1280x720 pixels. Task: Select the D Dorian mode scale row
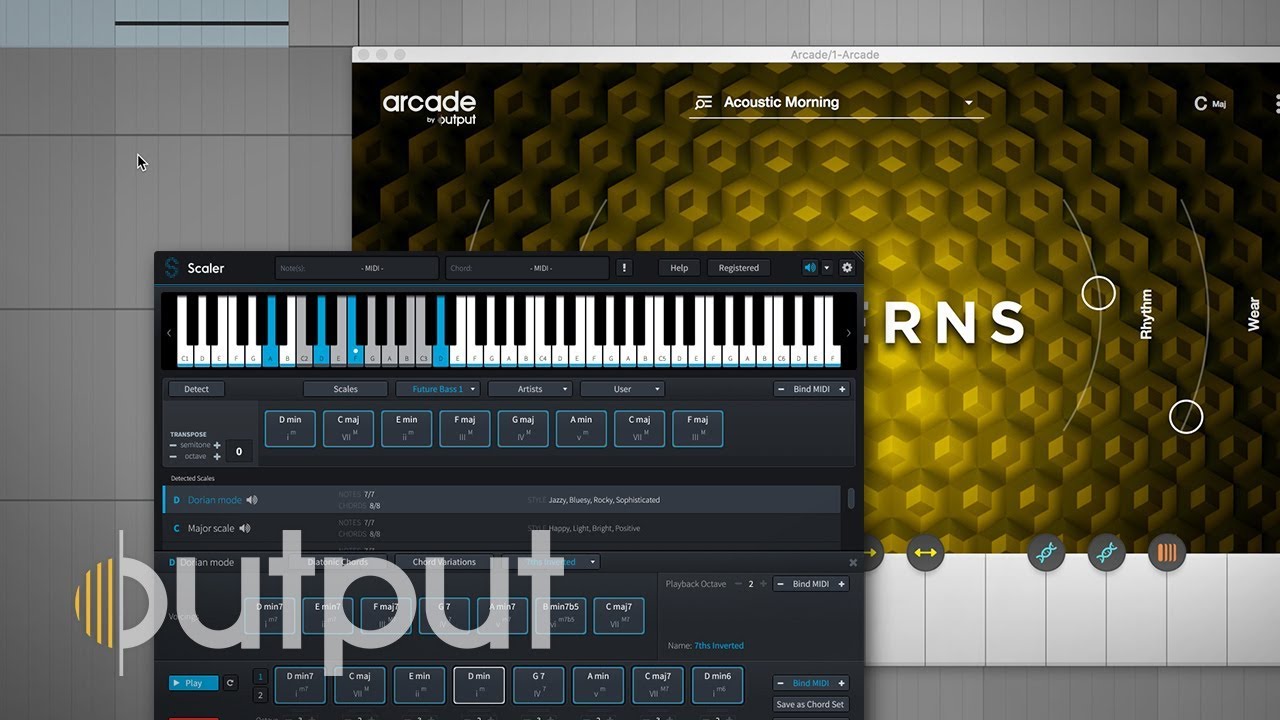pos(502,500)
